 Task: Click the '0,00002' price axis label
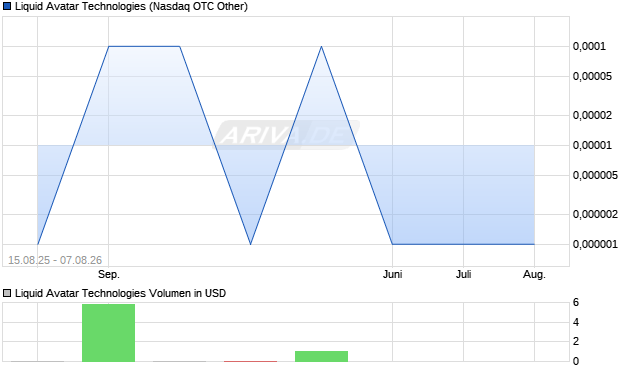(592, 115)
